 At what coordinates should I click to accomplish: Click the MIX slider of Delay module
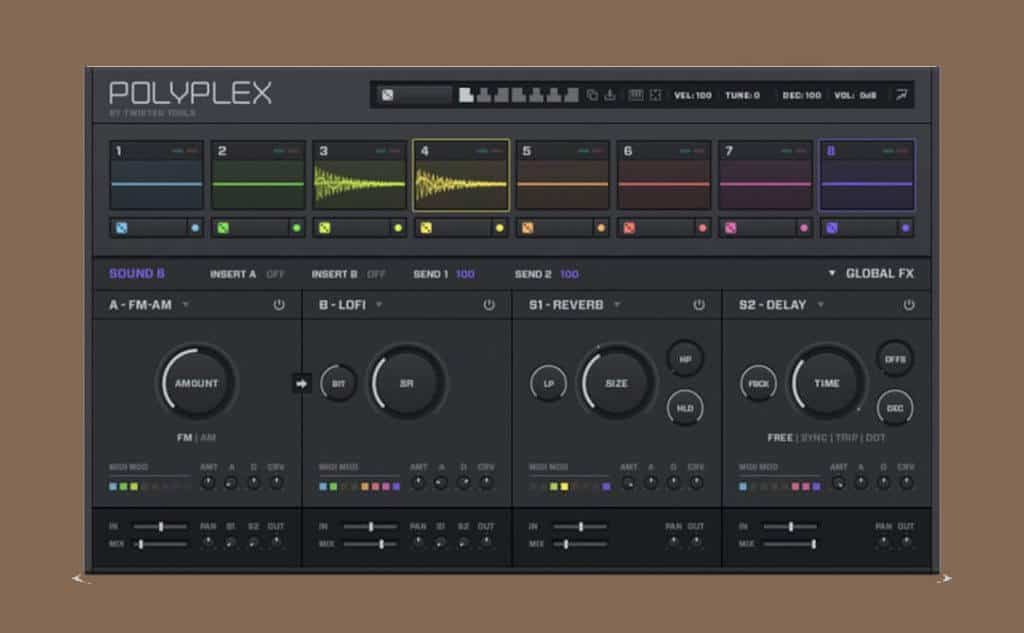(790, 544)
